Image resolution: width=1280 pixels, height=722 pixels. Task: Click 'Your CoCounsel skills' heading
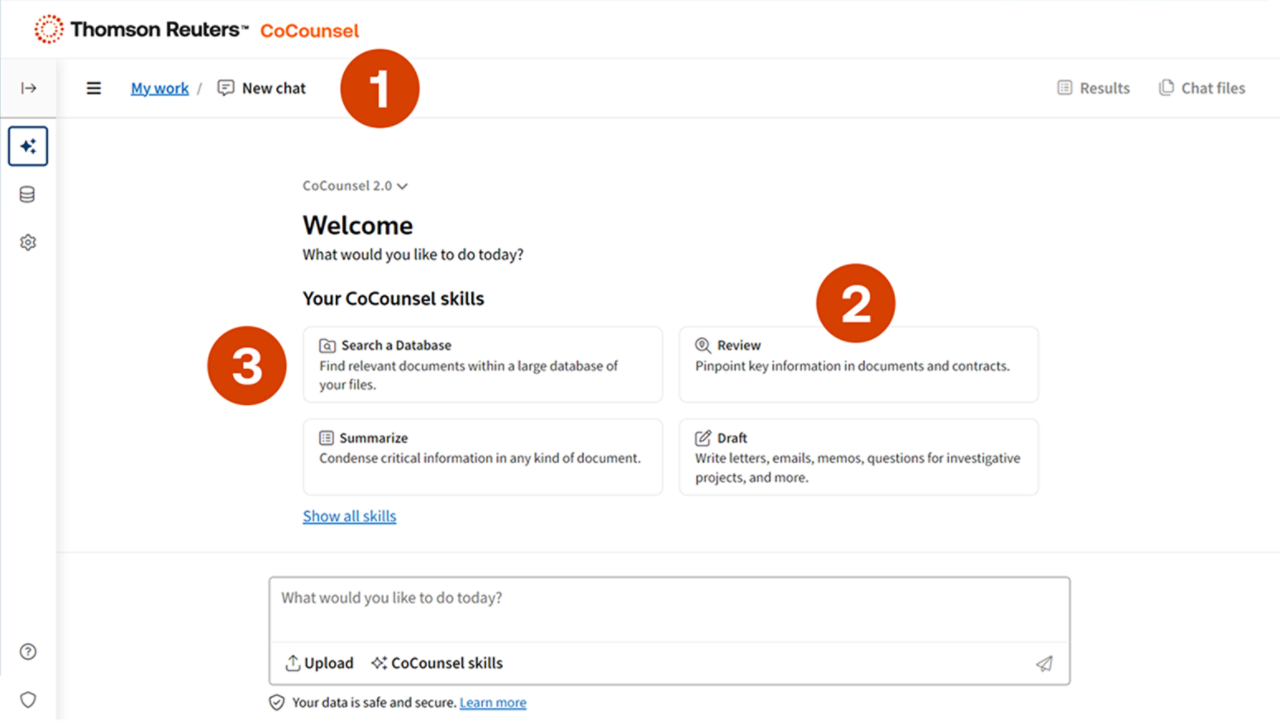tap(394, 299)
